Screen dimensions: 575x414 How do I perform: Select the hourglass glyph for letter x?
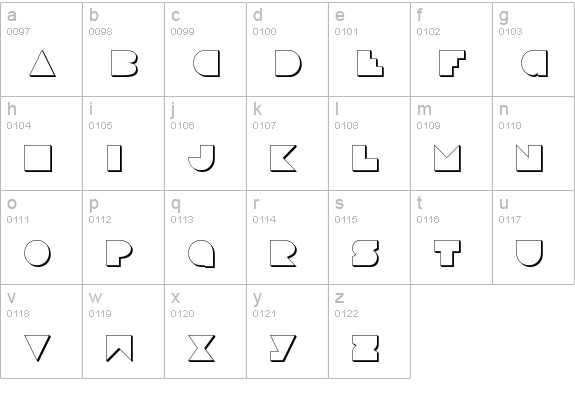201,348
